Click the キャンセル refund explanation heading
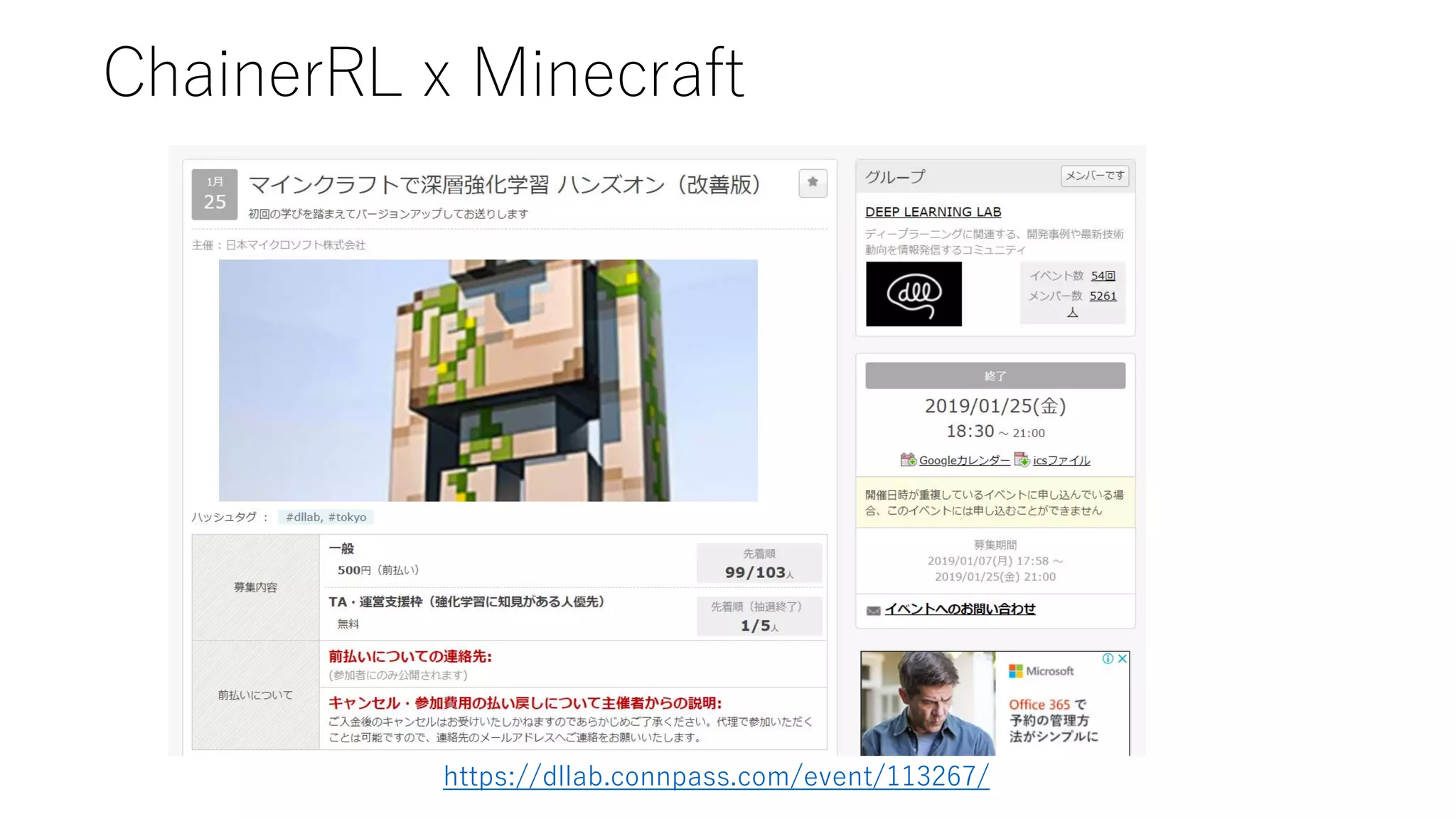 click(525, 702)
